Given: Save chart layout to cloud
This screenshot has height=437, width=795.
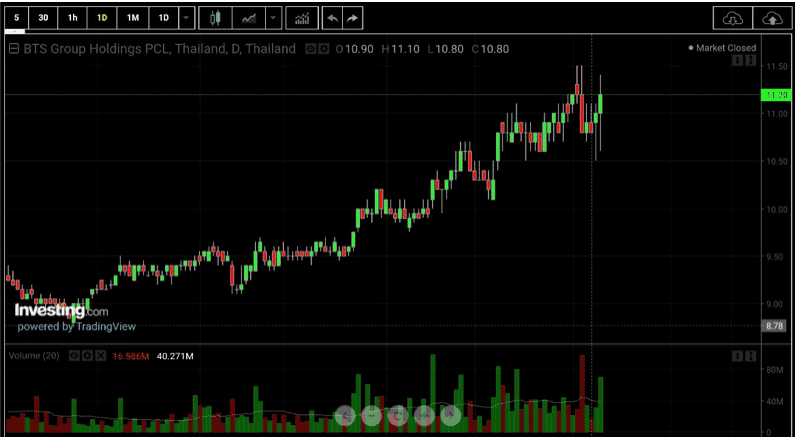Looking at the screenshot, I should tap(772, 18).
